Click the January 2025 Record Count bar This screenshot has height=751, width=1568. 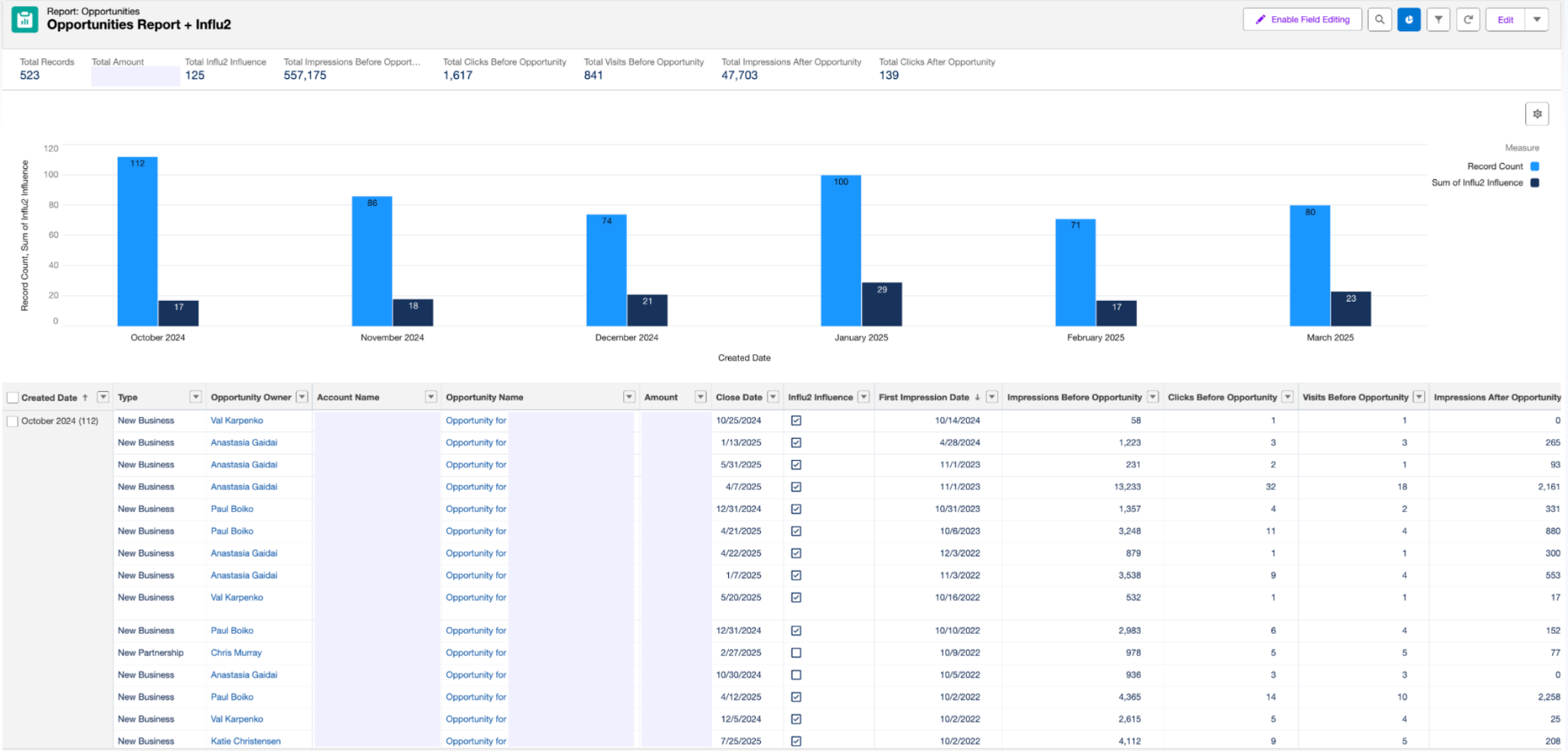coord(841,251)
